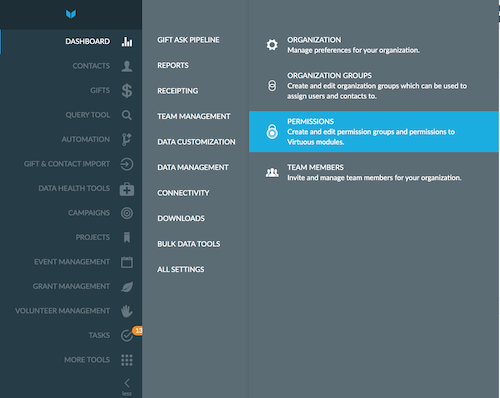This screenshot has width=500, height=398.
Task: Open the All Settings menu item
Action: coord(181,269)
